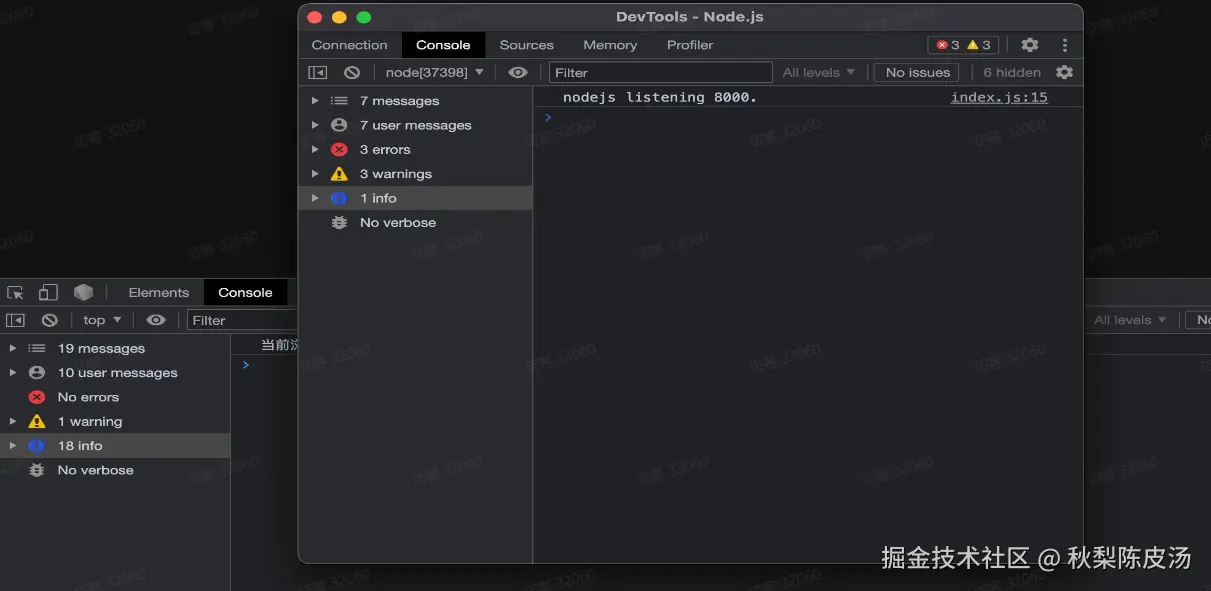
Task: Expand the 19 messages group
Action: tap(13, 348)
